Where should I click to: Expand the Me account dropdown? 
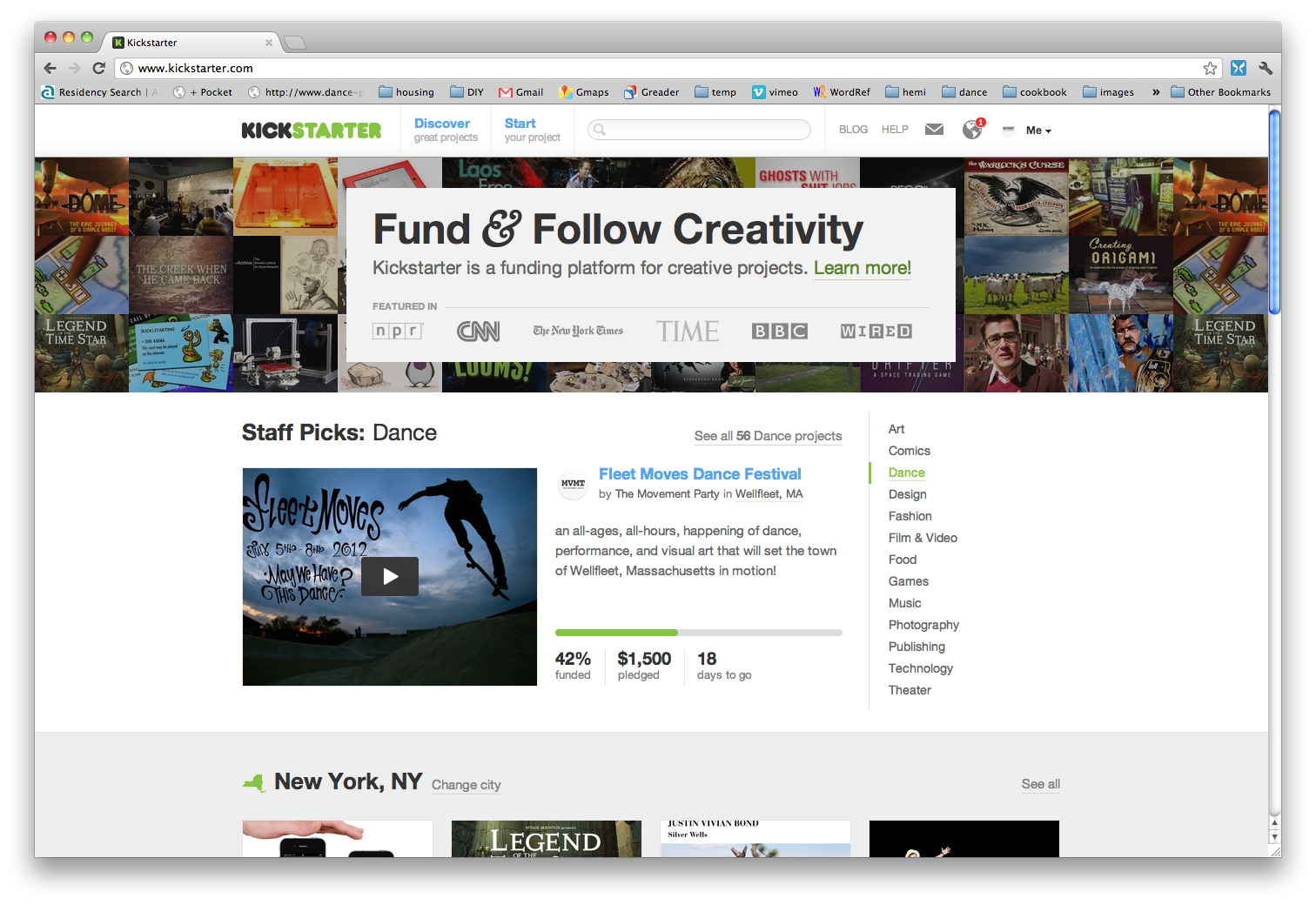coord(1038,131)
